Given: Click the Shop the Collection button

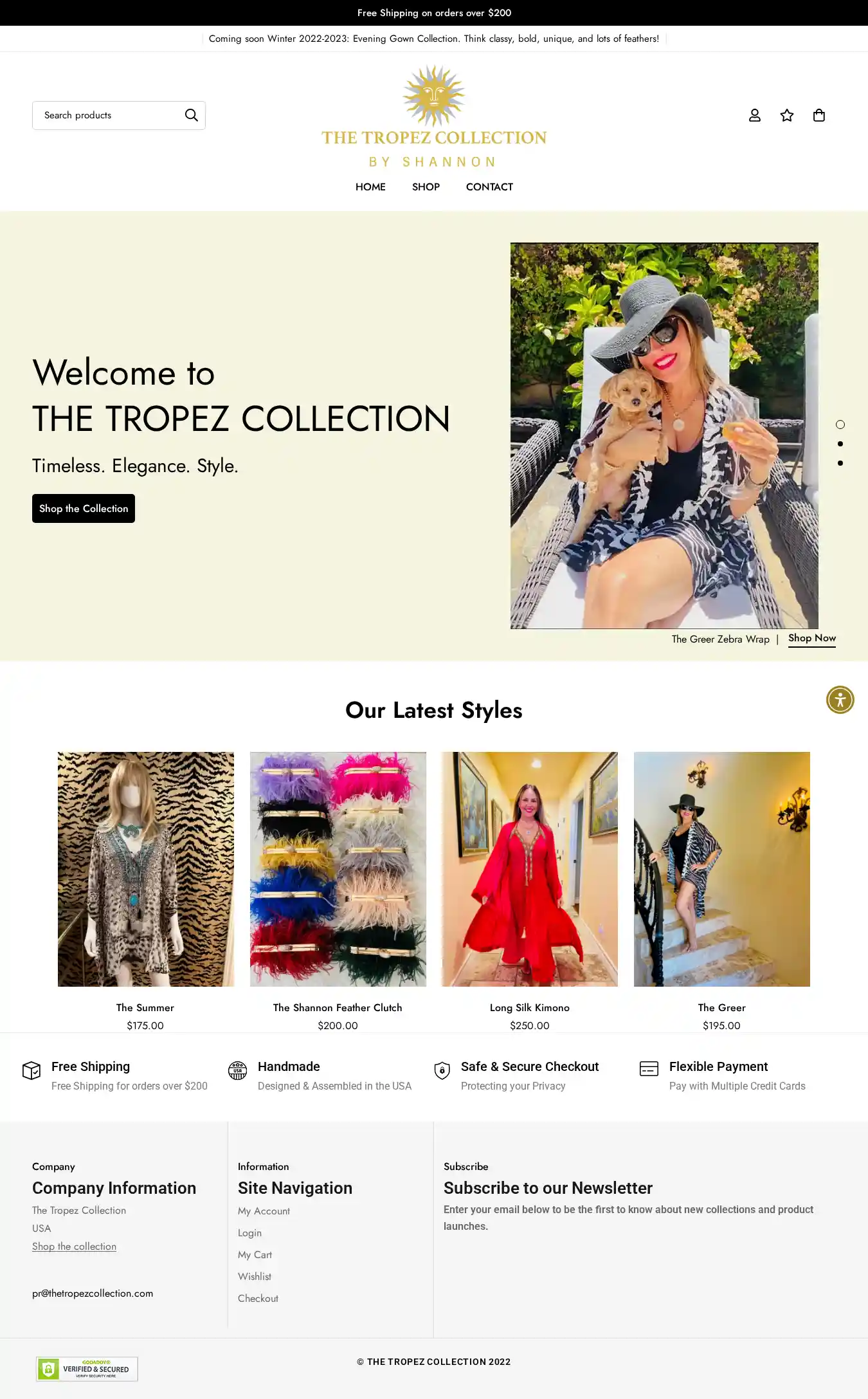Looking at the screenshot, I should pyautogui.click(x=84, y=508).
